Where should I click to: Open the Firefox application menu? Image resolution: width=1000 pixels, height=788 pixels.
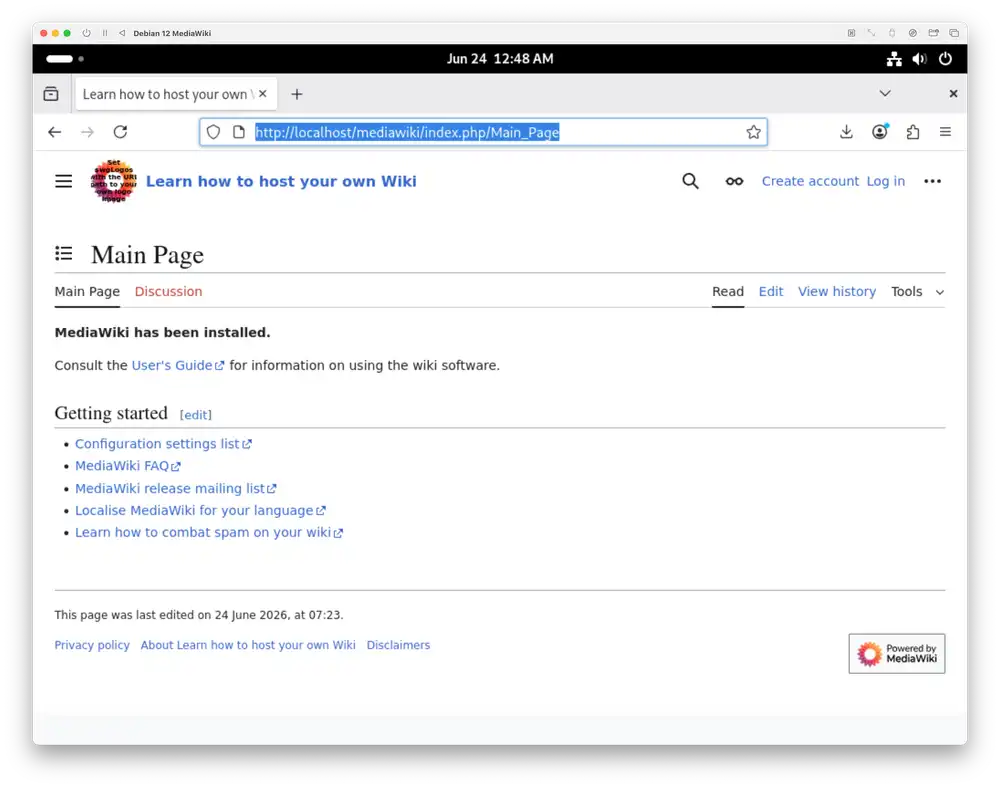[x=945, y=132]
